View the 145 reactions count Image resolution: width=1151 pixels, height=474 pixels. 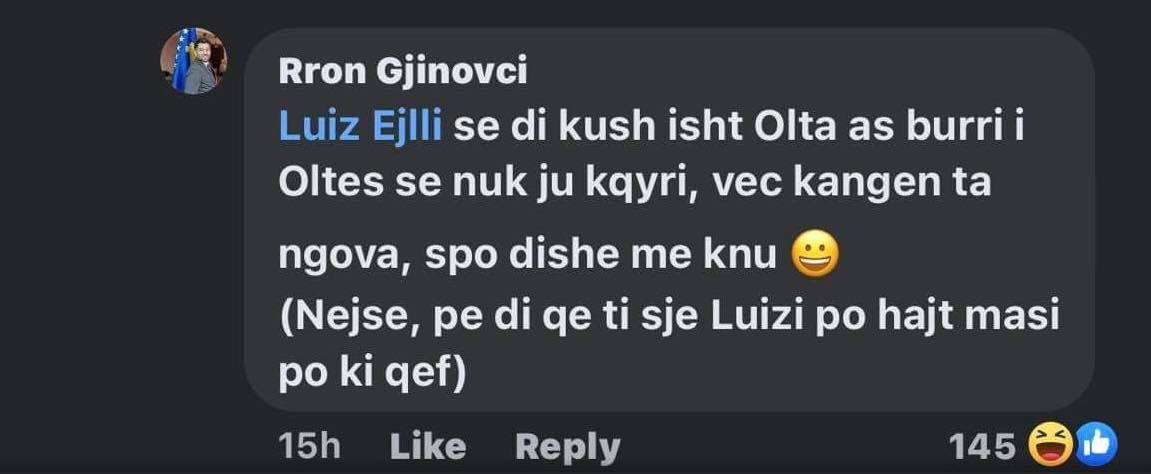point(982,446)
